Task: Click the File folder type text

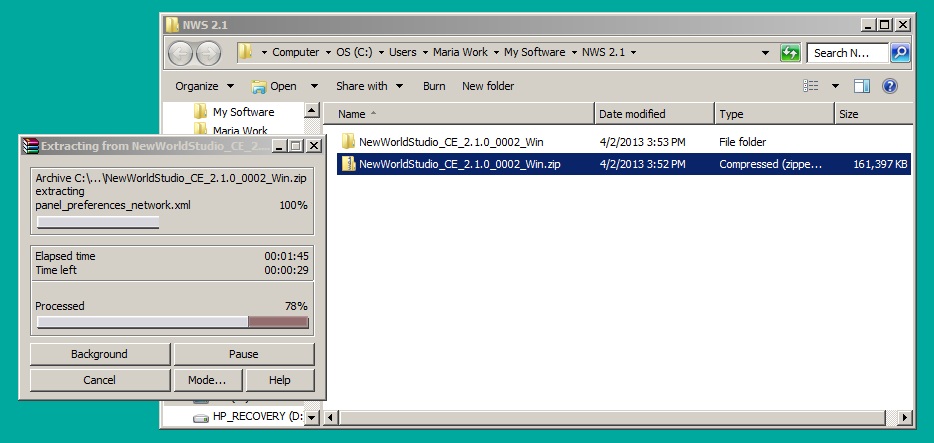Action: click(x=742, y=142)
